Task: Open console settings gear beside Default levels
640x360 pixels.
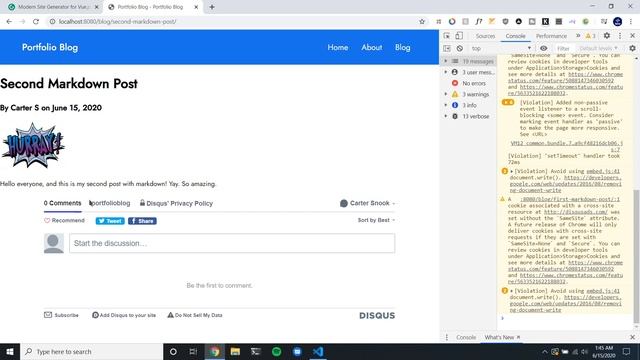Action: tap(632, 48)
